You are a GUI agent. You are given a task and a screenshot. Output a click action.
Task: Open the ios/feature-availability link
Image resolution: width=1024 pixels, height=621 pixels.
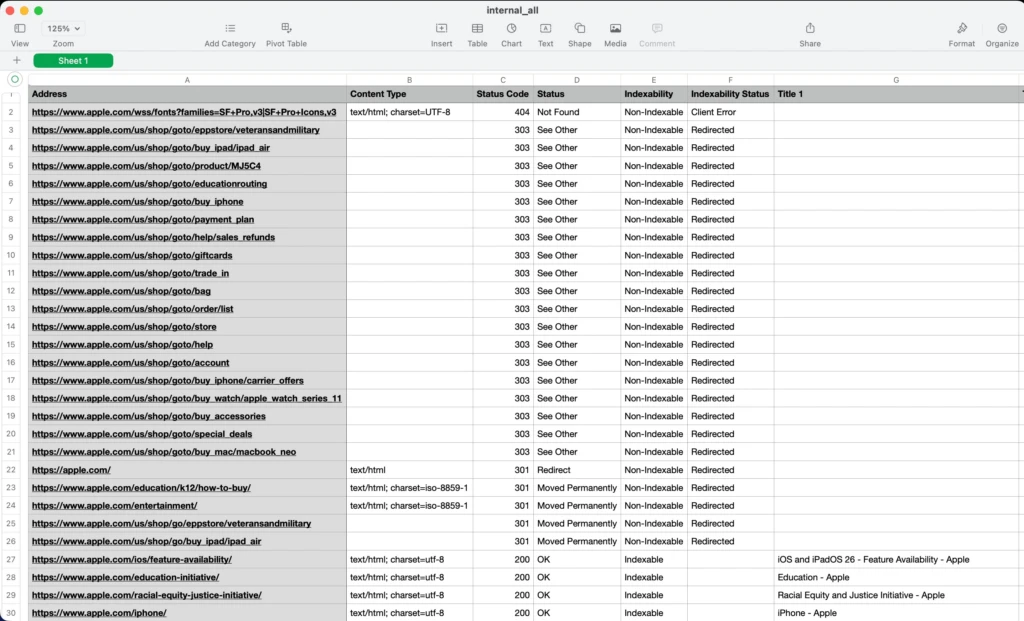pos(132,560)
